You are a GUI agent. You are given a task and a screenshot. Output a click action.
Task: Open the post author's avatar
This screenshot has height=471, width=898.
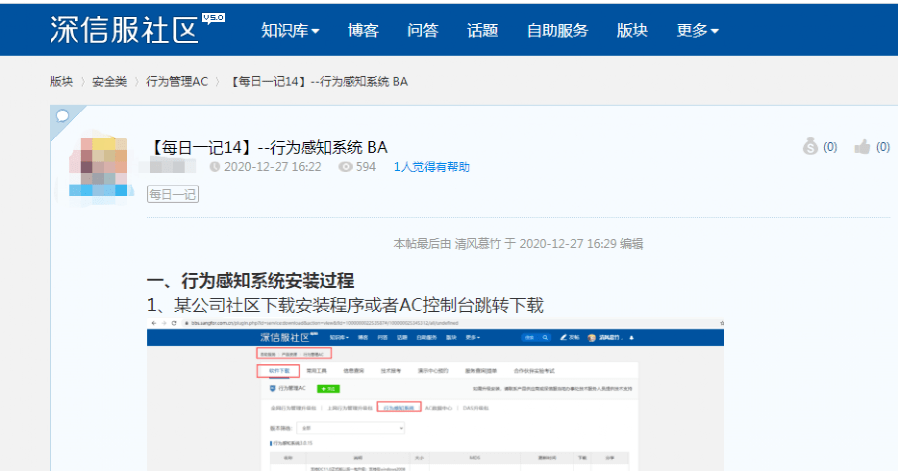point(99,166)
